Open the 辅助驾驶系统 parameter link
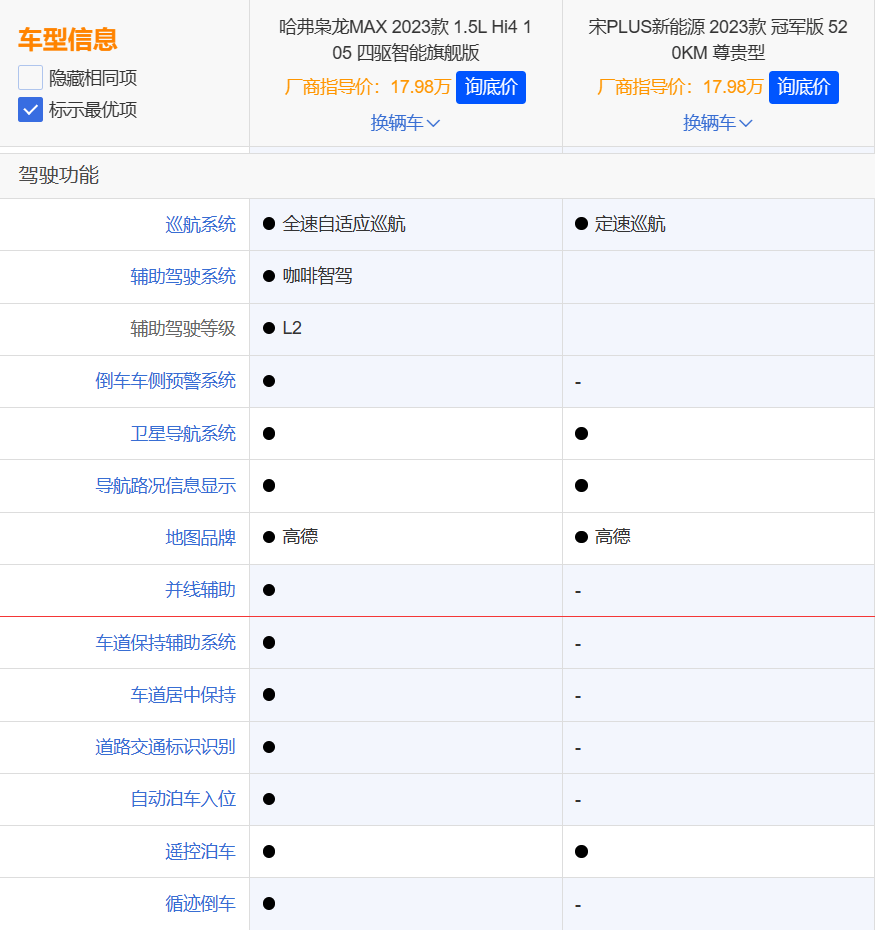Screen dimensions: 875x930 click(183, 276)
